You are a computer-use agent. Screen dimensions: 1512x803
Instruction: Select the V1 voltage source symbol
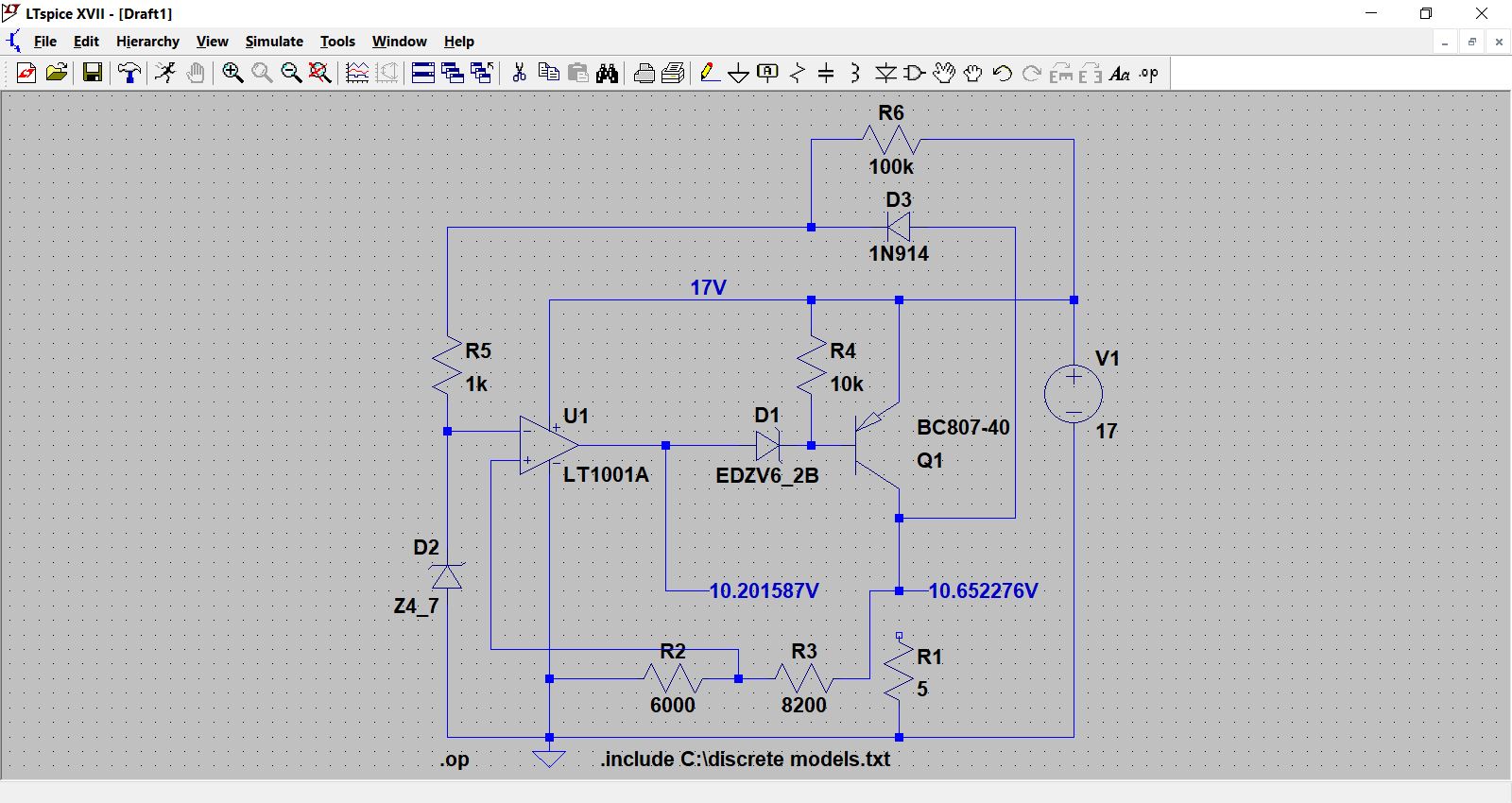(x=1074, y=394)
